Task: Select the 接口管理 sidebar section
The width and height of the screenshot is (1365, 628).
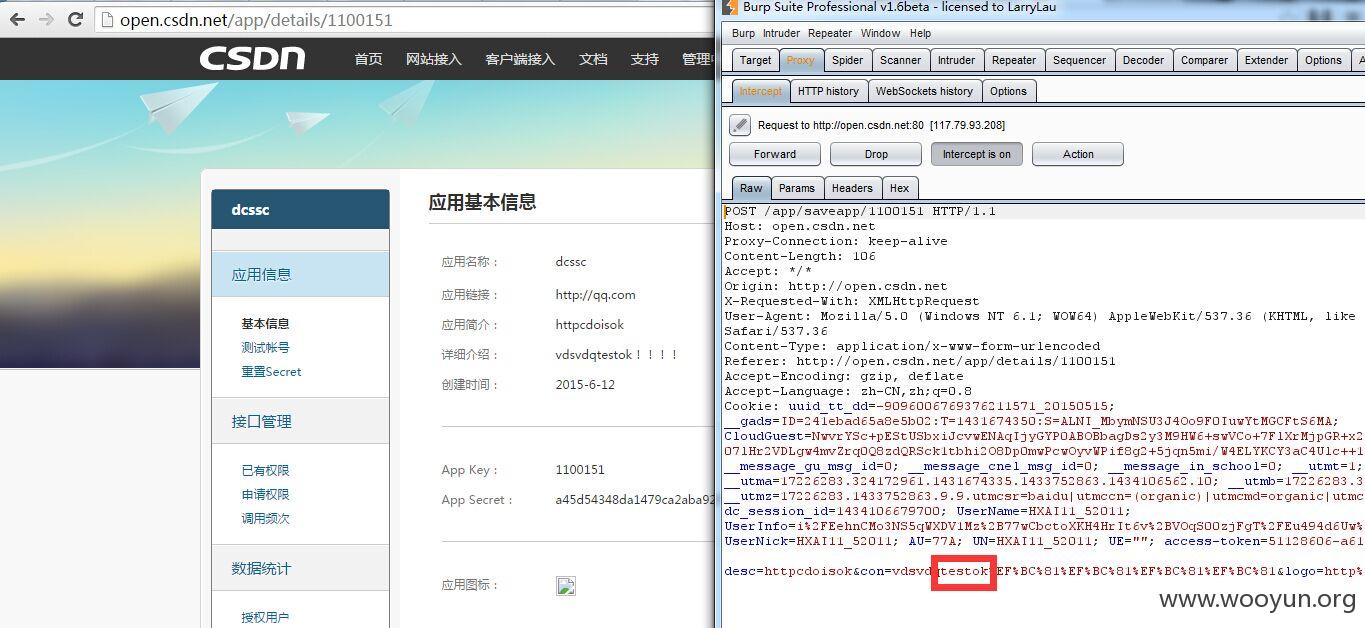Action: pos(300,421)
